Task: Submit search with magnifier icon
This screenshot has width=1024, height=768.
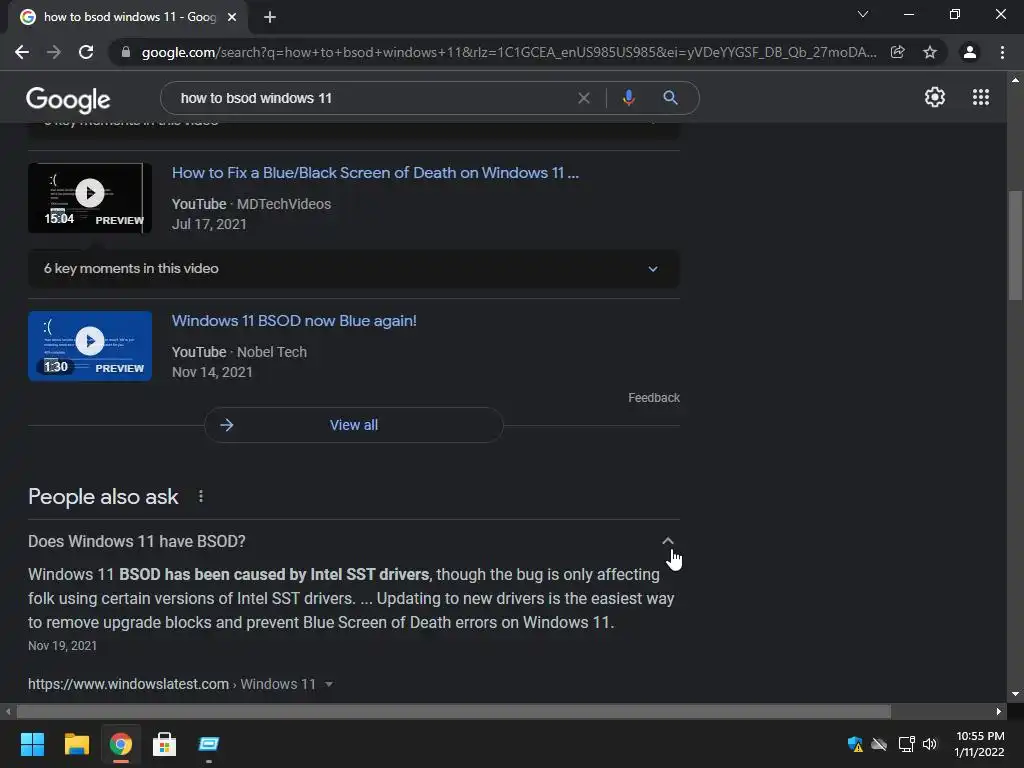Action: [x=670, y=98]
